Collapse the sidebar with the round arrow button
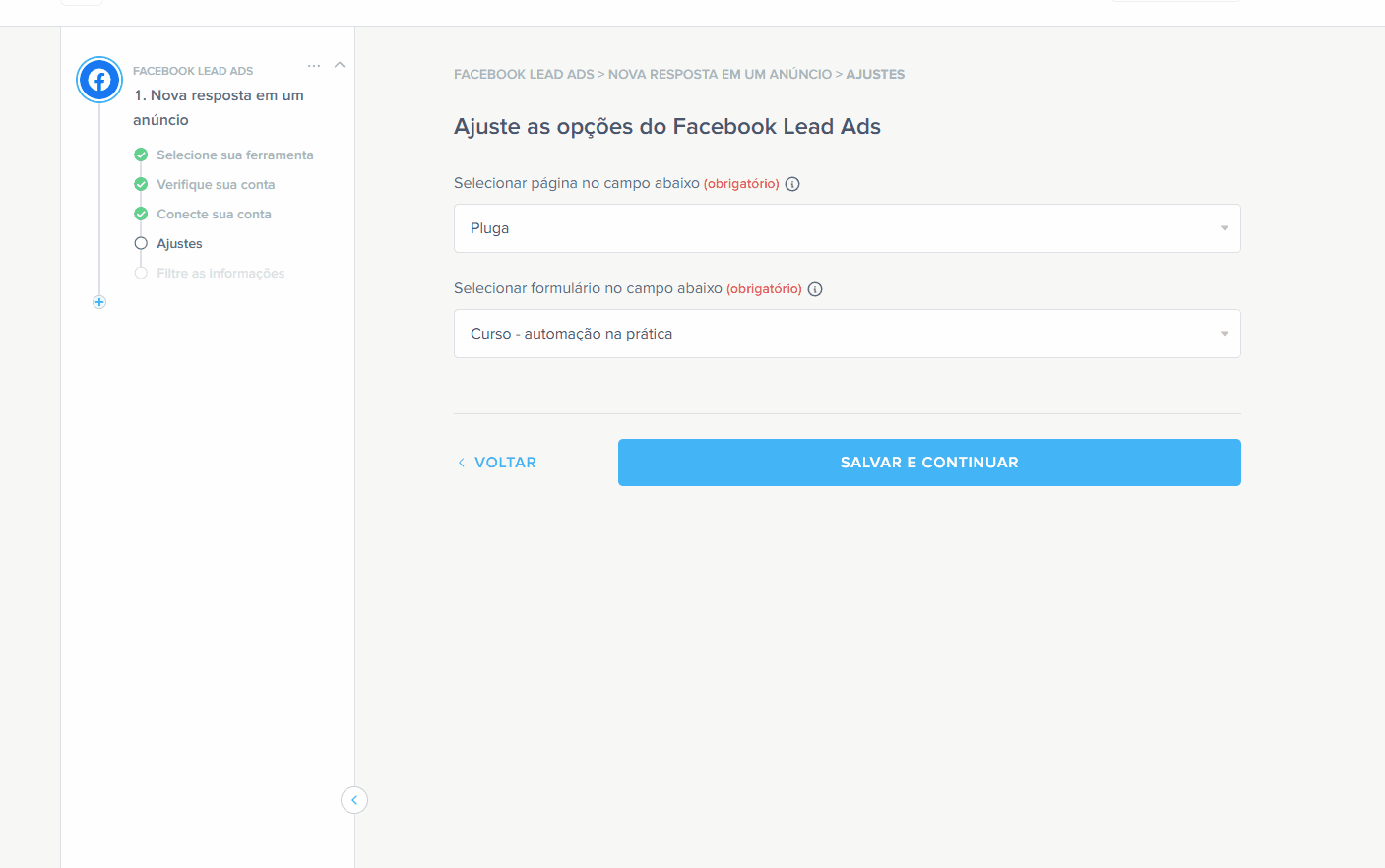The image size is (1385, 868). [x=354, y=800]
